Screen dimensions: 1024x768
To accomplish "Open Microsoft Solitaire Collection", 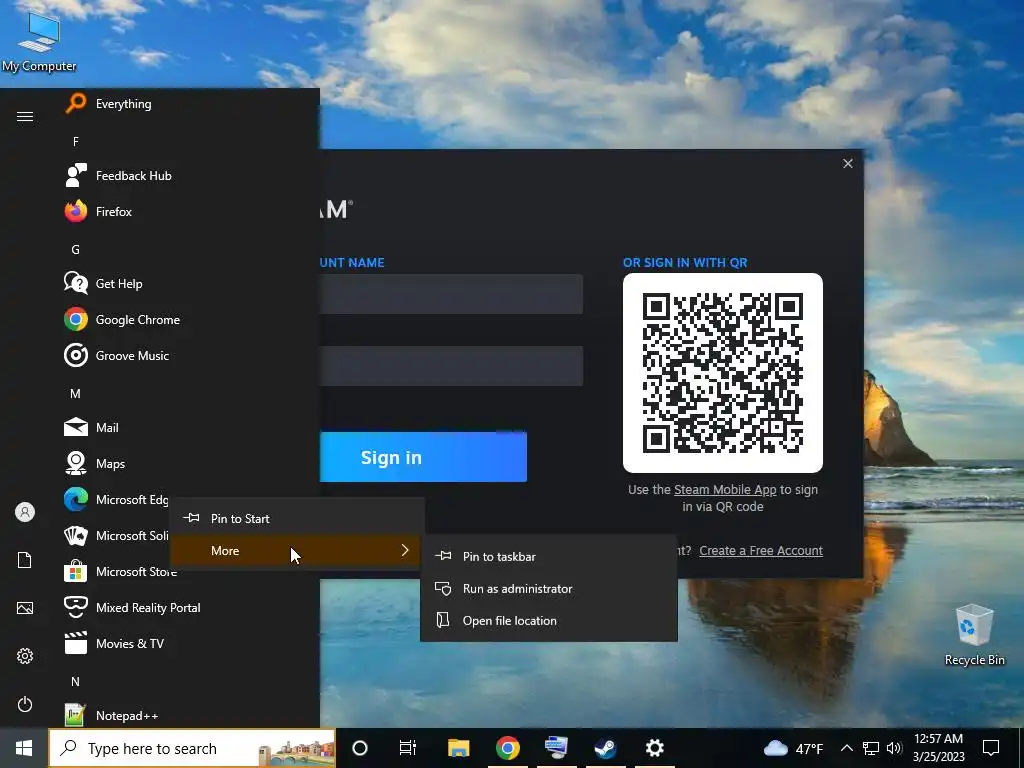I will click(x=114, y=536).
